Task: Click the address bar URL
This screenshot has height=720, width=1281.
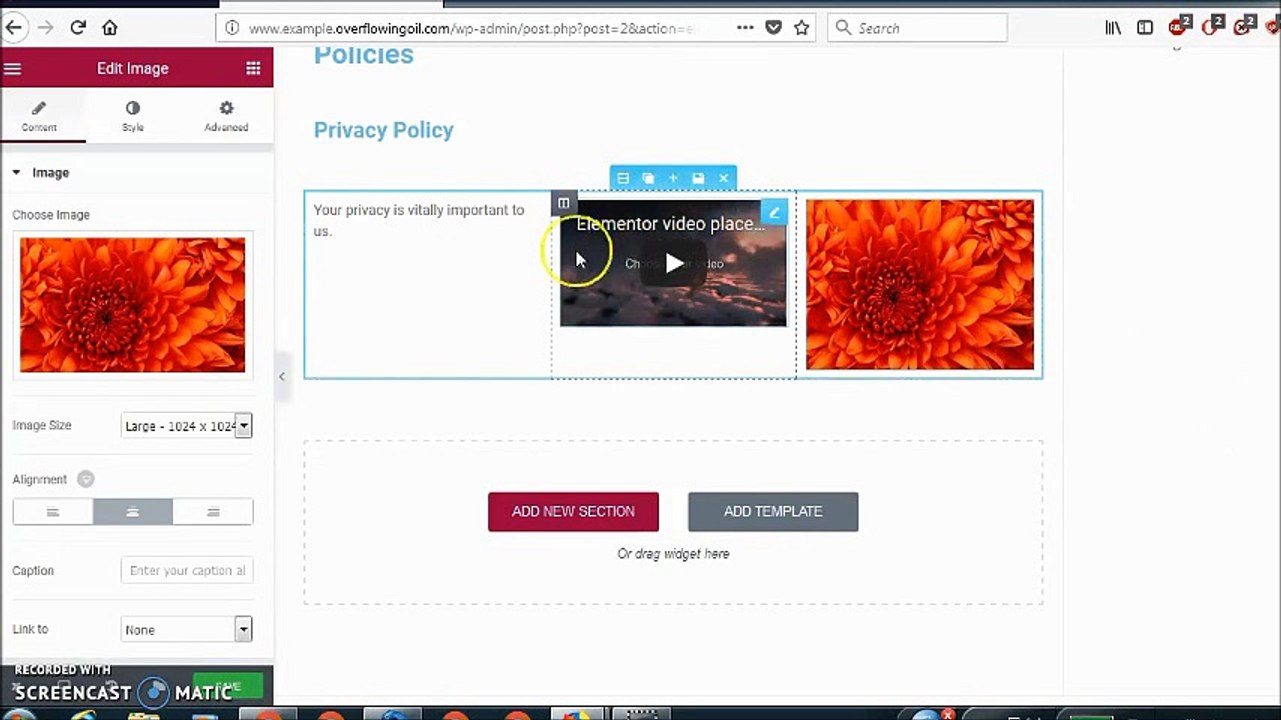Action: point(470,28)
